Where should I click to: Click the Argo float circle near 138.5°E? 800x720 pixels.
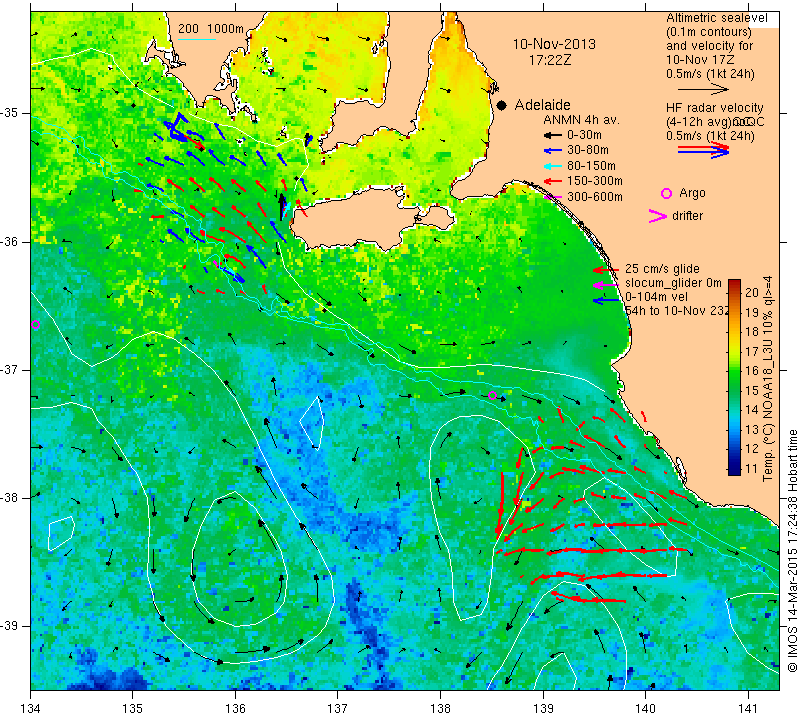(492, 395)
